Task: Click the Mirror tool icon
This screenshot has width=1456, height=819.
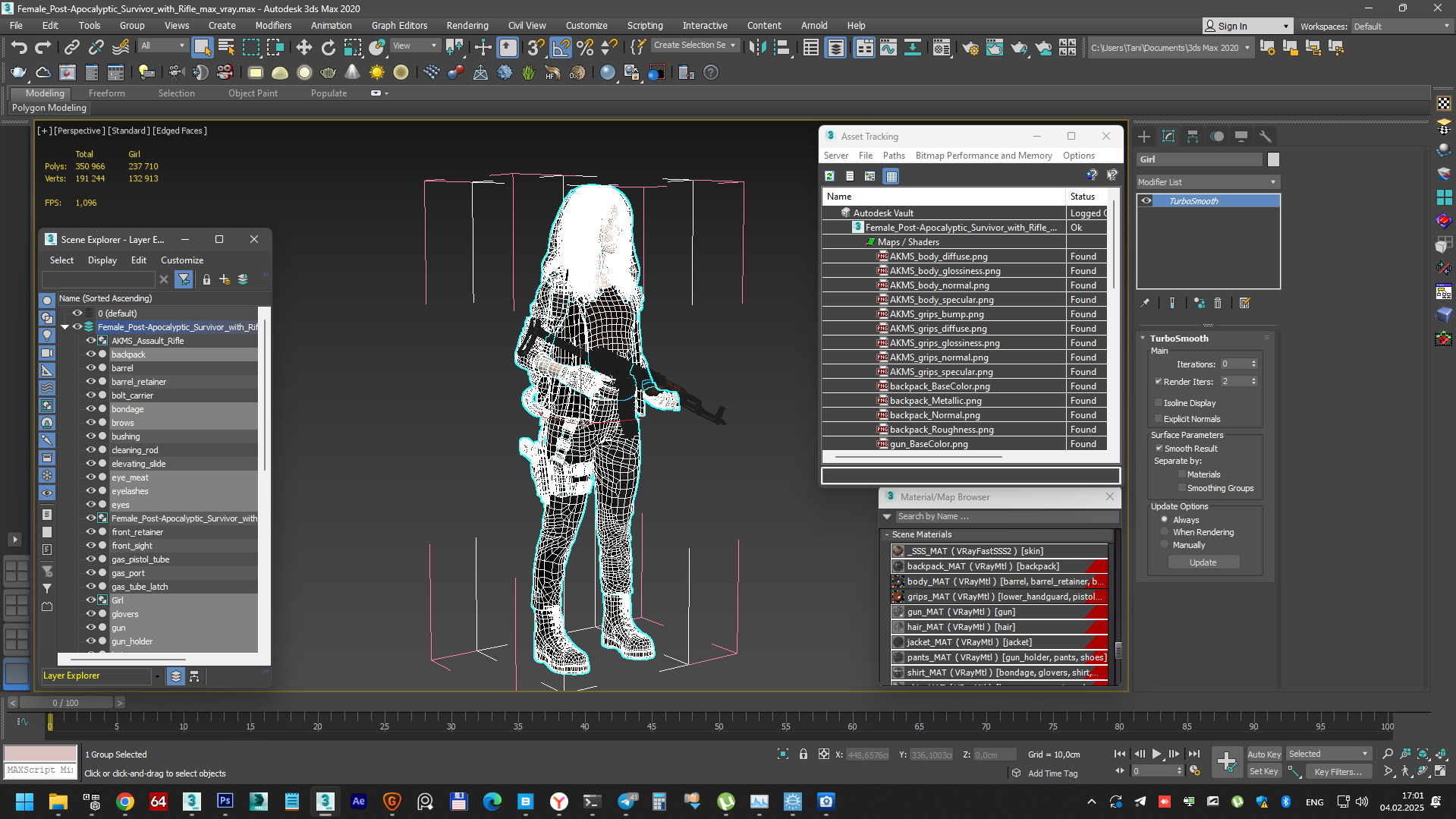Action: tap(757, 48)
